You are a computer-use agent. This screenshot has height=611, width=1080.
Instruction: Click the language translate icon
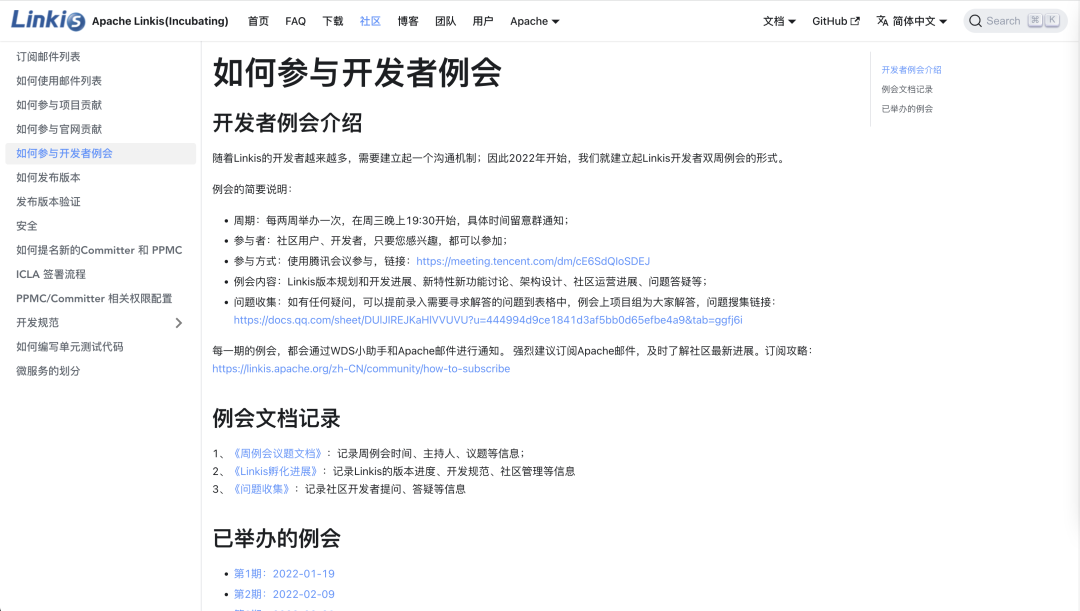point(882,21)
